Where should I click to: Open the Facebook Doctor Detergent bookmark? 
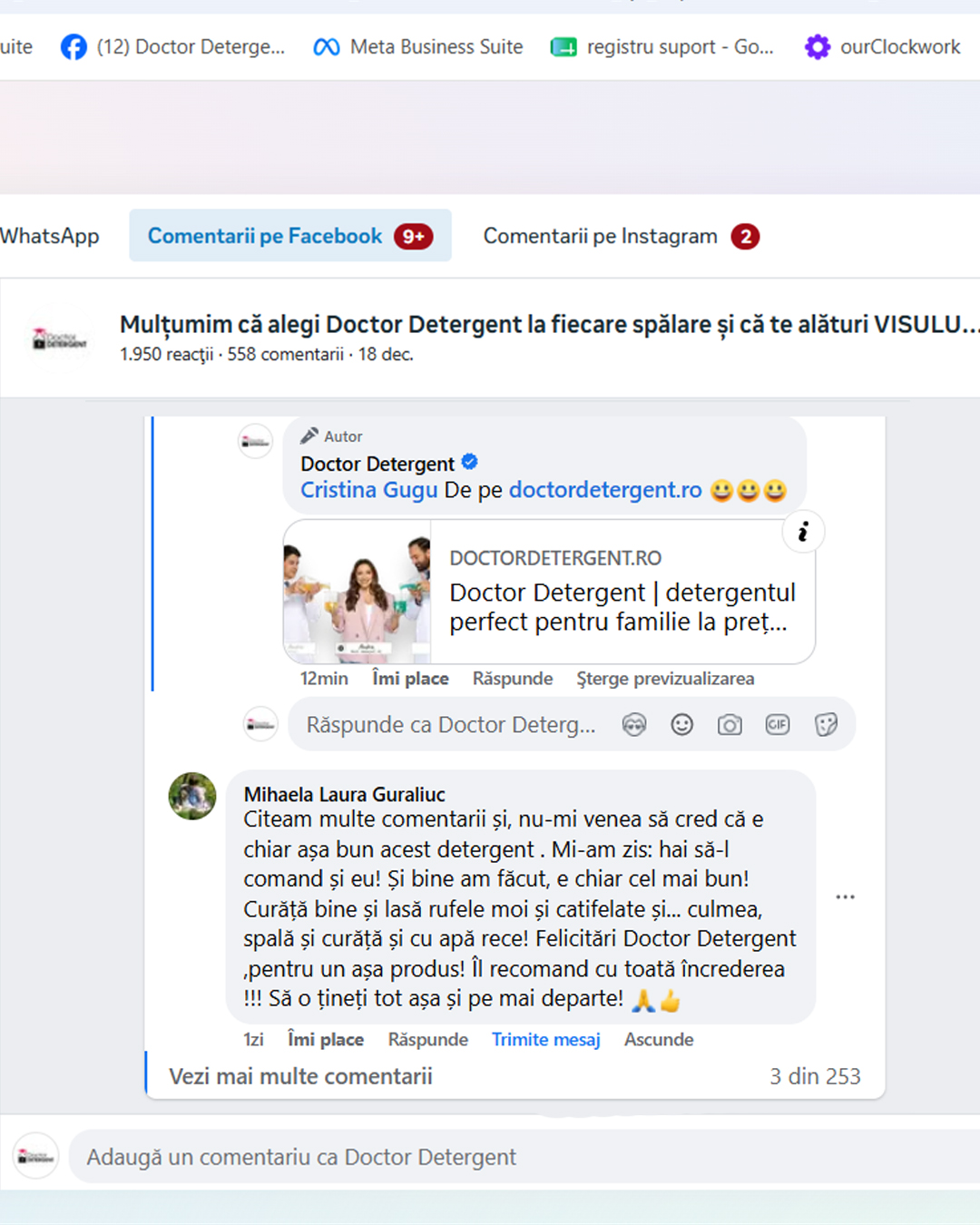pos(172,46)
